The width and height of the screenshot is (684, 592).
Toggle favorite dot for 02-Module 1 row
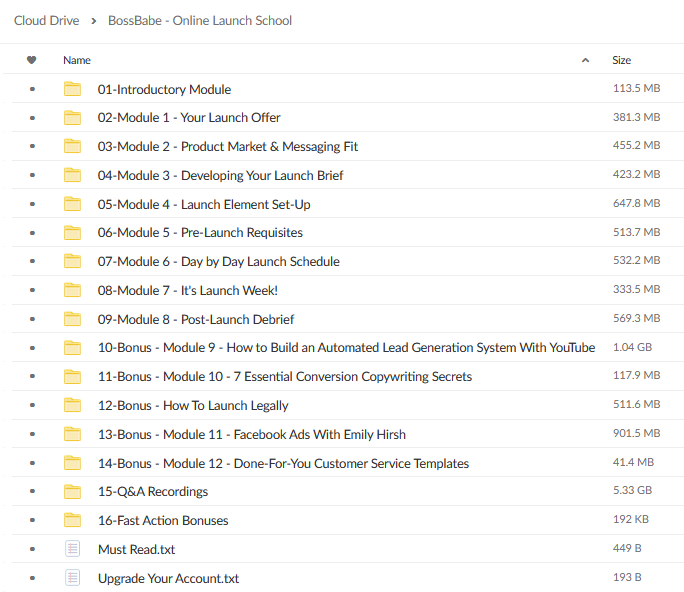(32, 118)
